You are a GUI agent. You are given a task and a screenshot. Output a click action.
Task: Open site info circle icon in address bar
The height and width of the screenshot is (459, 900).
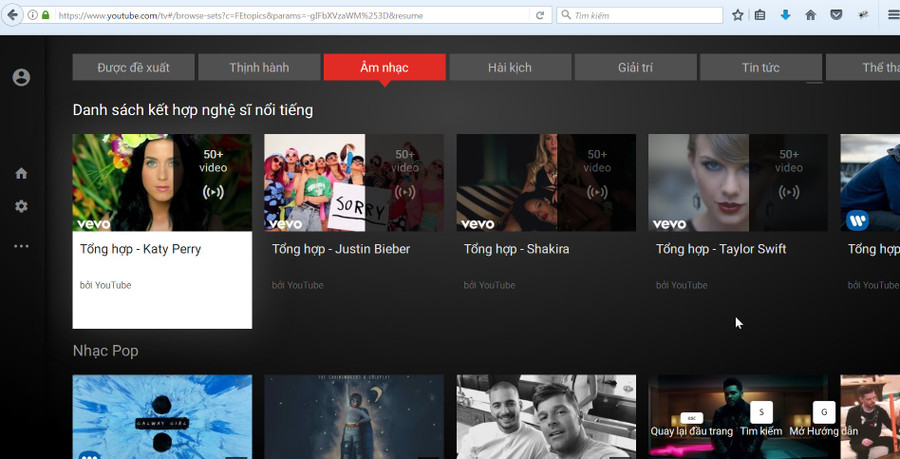click(x=33, y=15)
